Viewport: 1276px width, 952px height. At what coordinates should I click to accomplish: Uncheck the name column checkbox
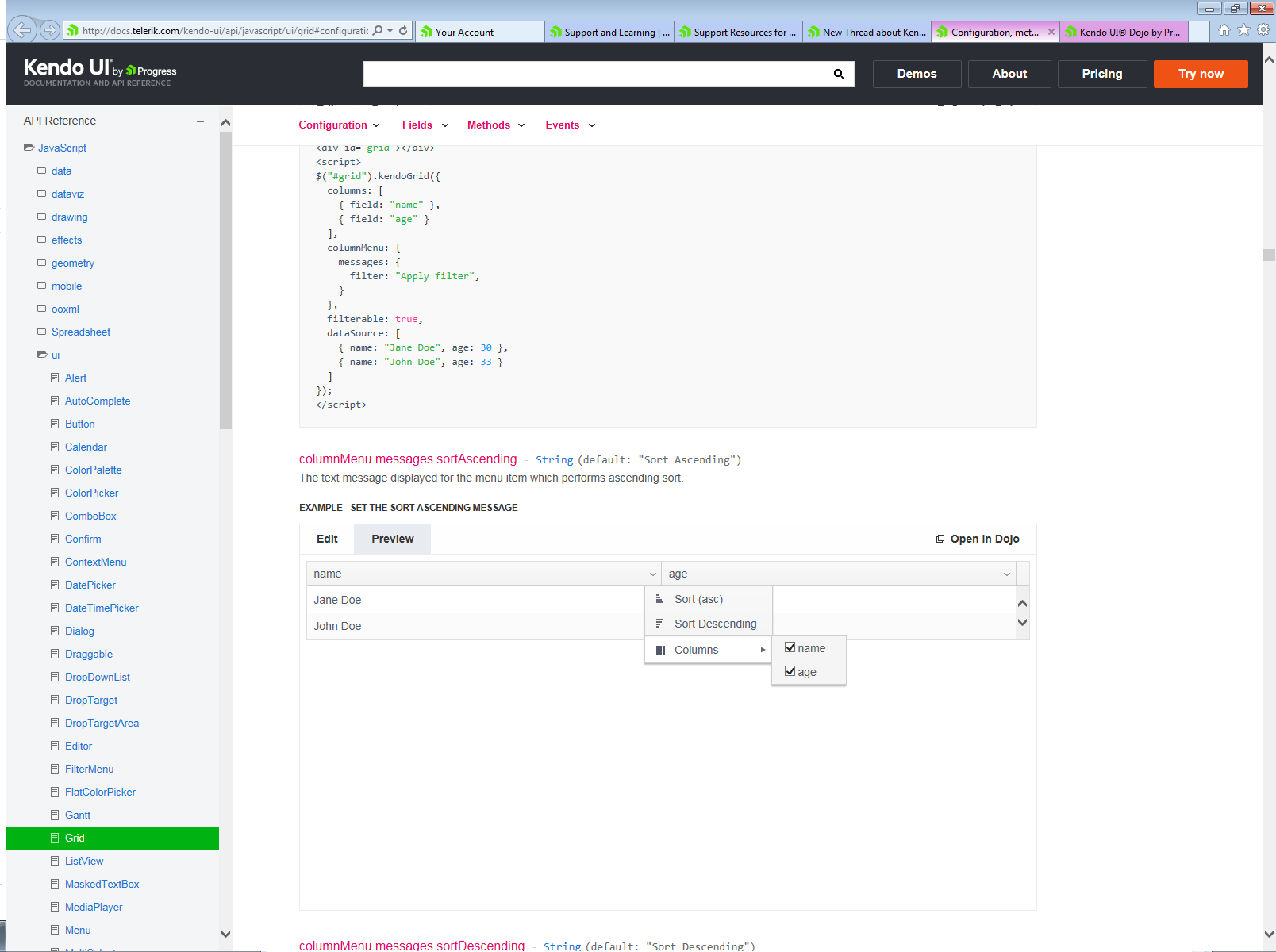click(x=790, y=647)
